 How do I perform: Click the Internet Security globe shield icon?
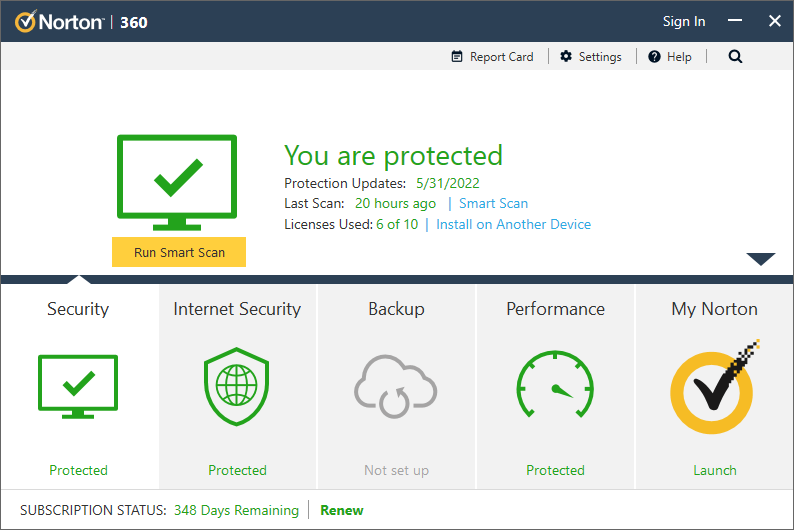[x=237, y=387]
